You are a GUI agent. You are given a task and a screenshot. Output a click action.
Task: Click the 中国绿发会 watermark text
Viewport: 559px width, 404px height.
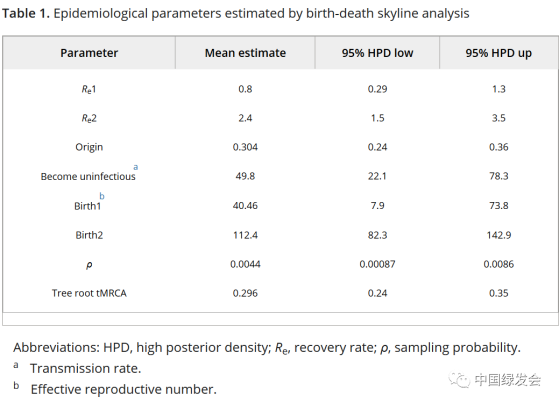point(508,380)
